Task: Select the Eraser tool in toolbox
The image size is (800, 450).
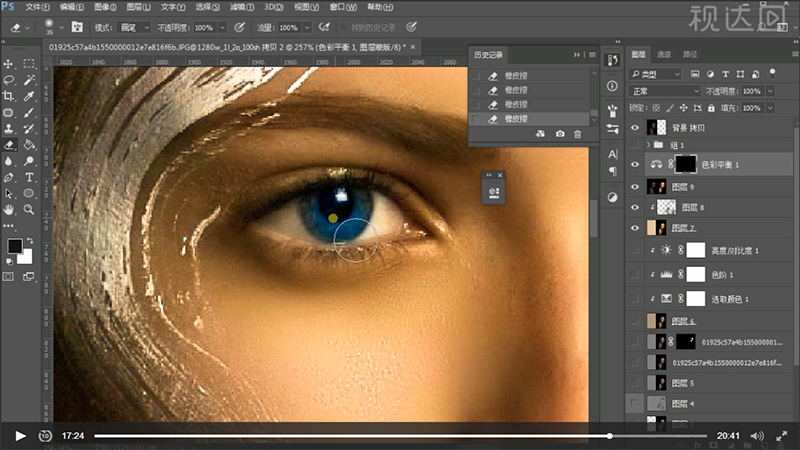Action: 9,145
